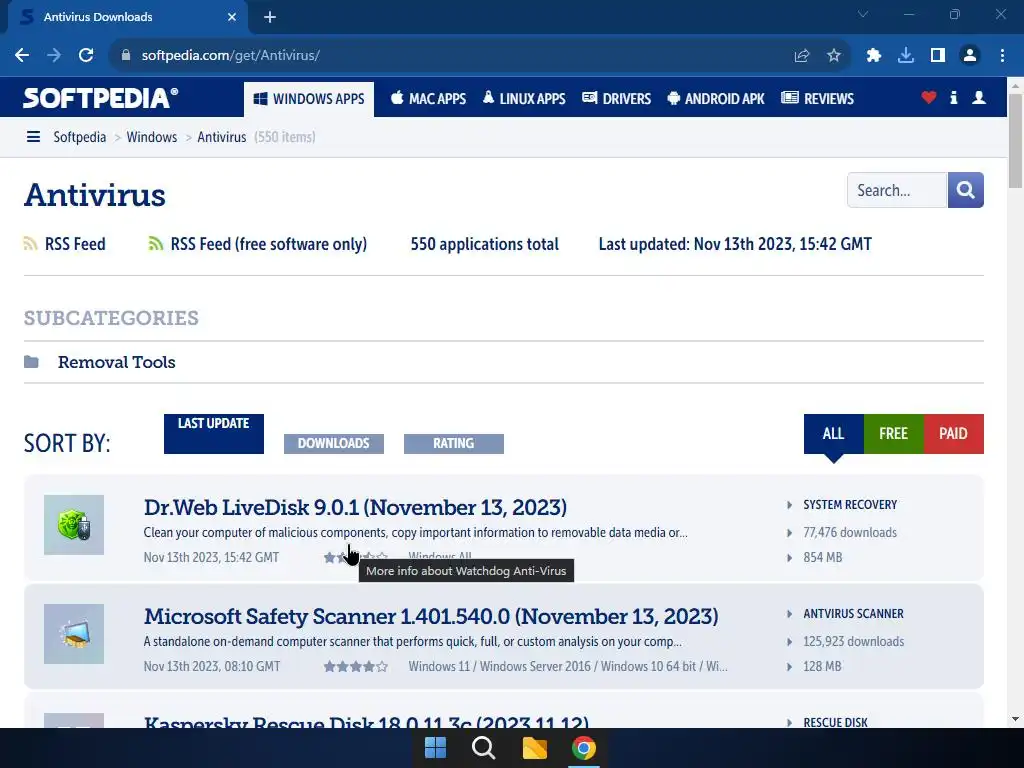Image resolution: width=1024 pixels, height=768 pixels.
Task: Click the ANTVIRUS SCANNER category link
Action: coord(853,614)
